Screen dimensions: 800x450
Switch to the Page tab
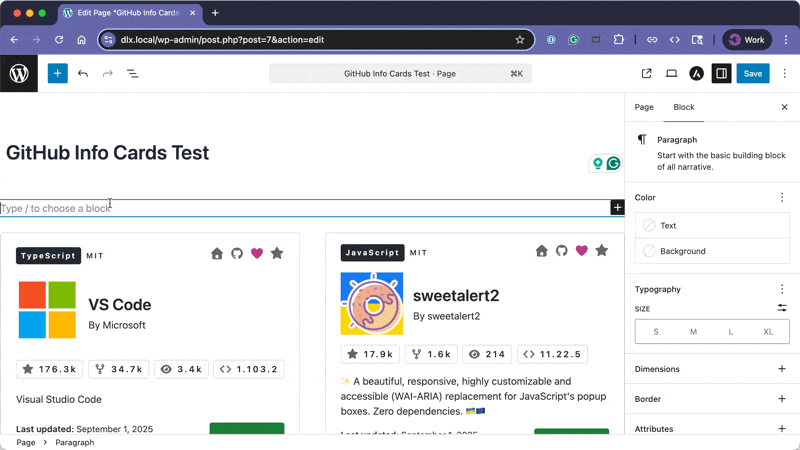click(x=644, y=107)
